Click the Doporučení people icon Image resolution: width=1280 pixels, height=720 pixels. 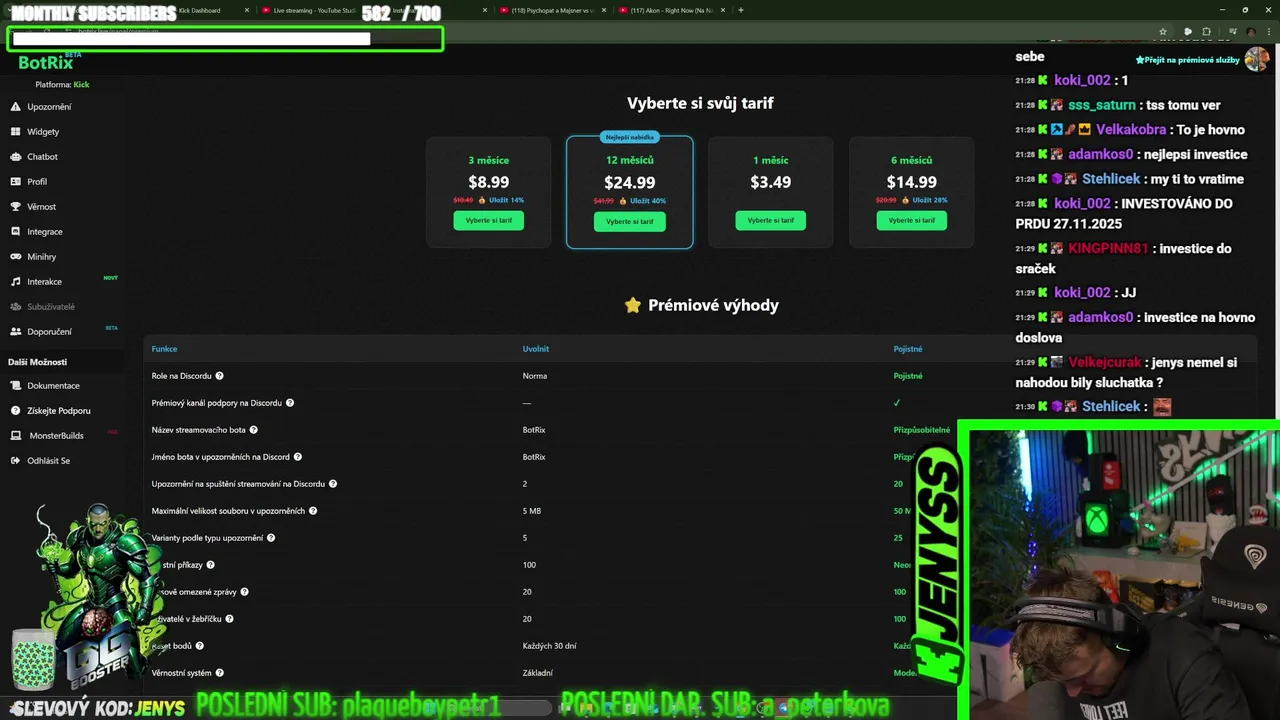click(x=15, y=331)
